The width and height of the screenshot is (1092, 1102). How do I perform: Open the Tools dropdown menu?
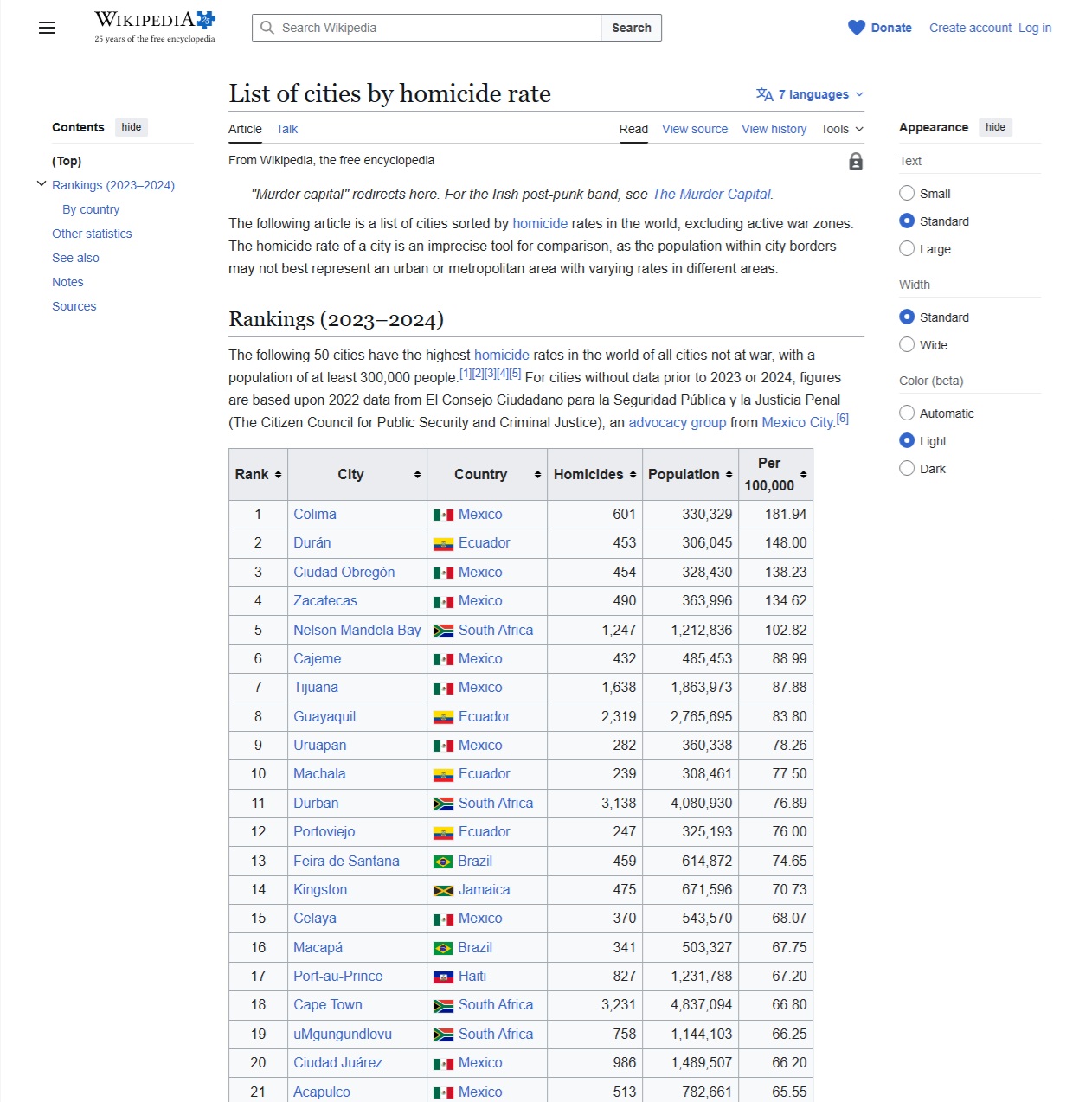842,129
